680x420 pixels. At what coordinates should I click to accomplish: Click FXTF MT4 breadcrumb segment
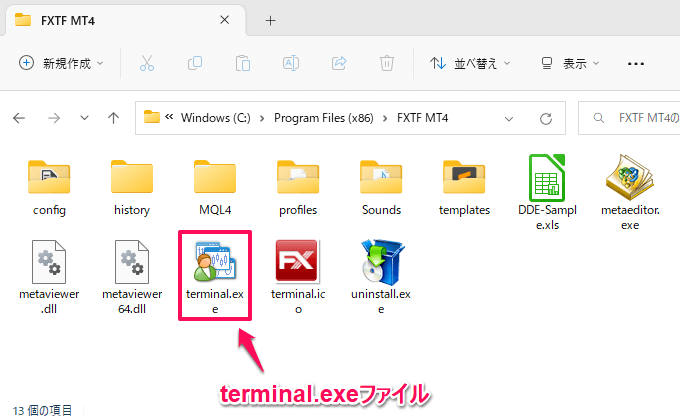click(422, 118)
